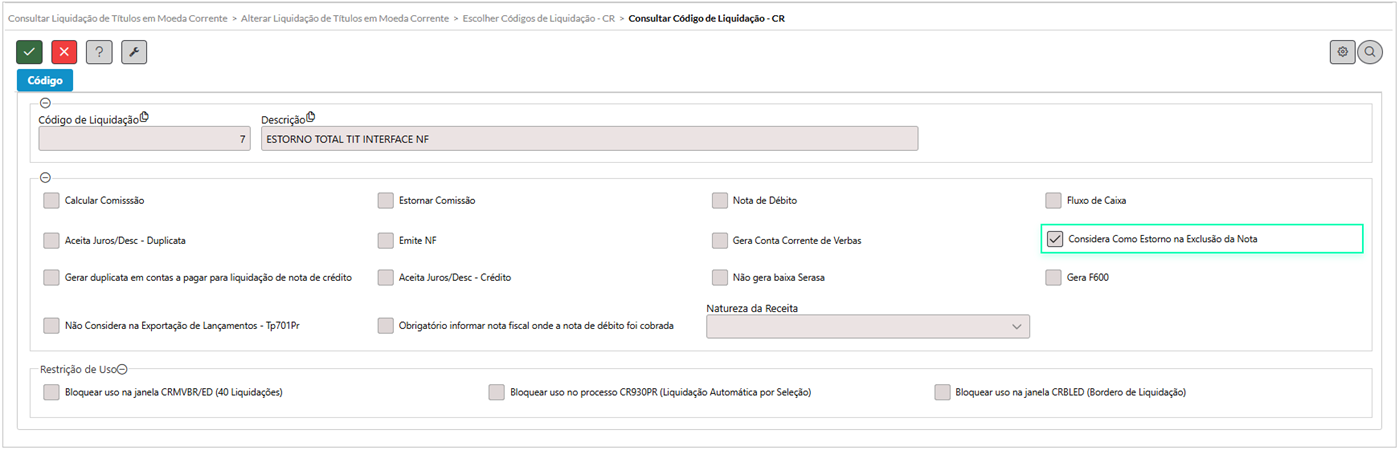Click the Descrição text field
1399x450 pixels.
pos(589,140)
